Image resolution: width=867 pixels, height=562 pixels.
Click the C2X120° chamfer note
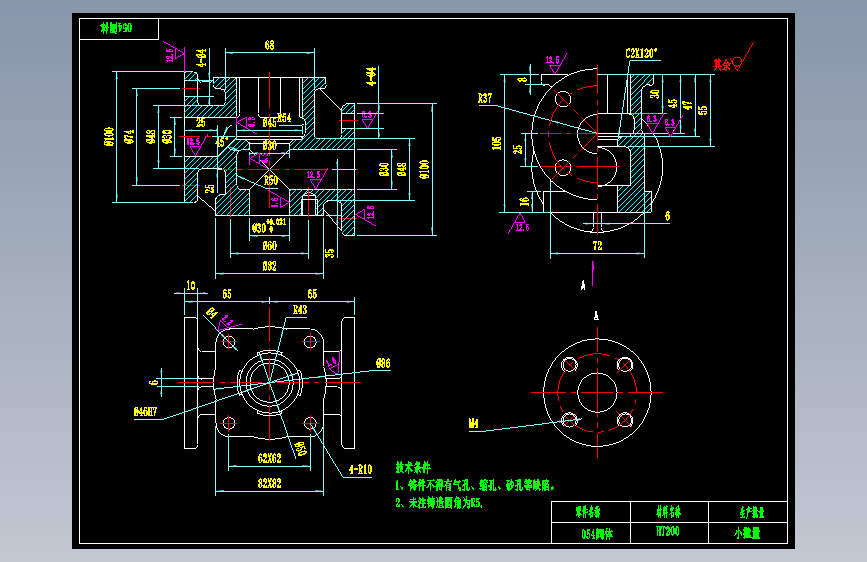point(641,54)
